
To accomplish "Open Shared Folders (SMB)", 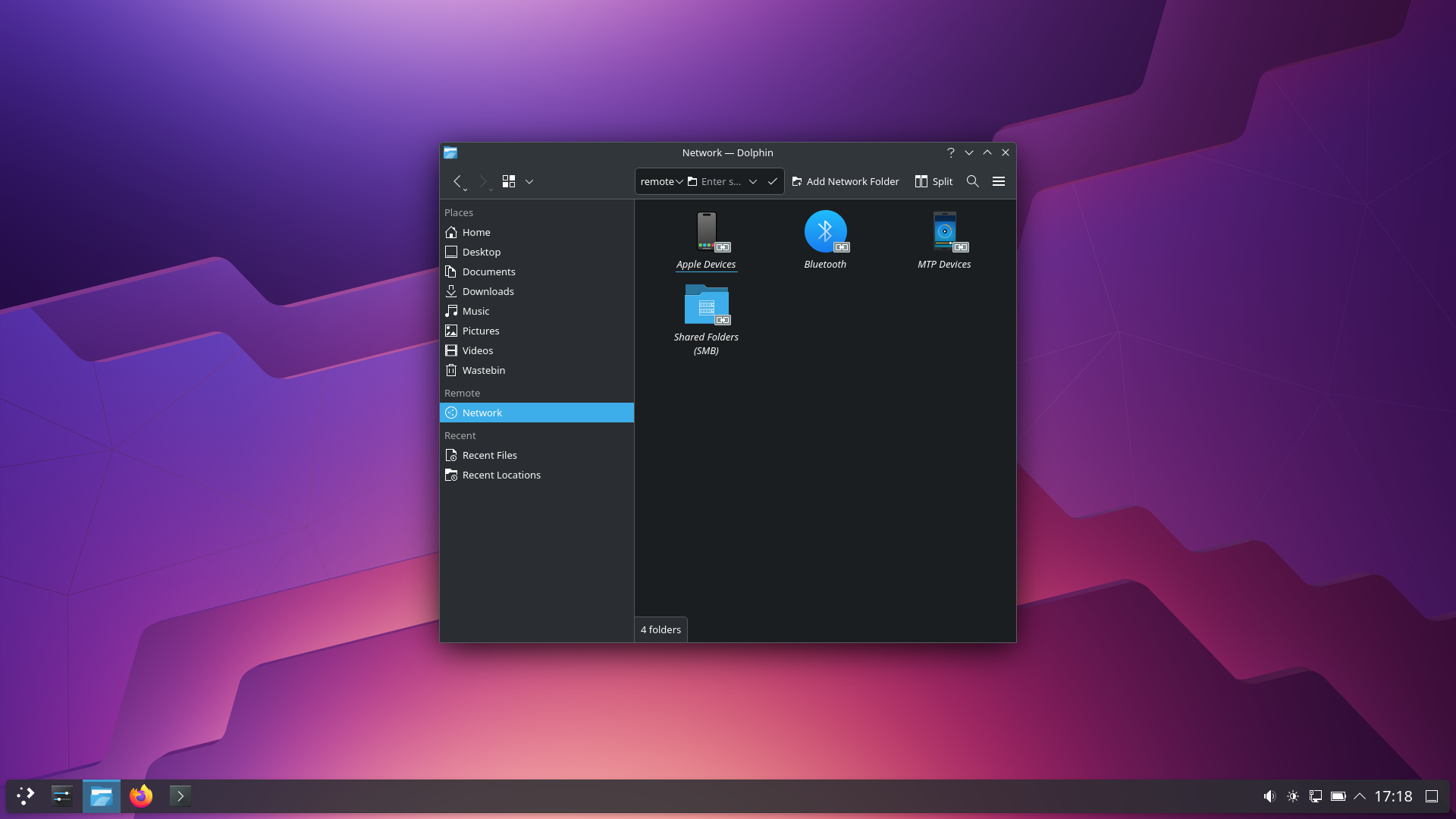I will click(706, 319).
